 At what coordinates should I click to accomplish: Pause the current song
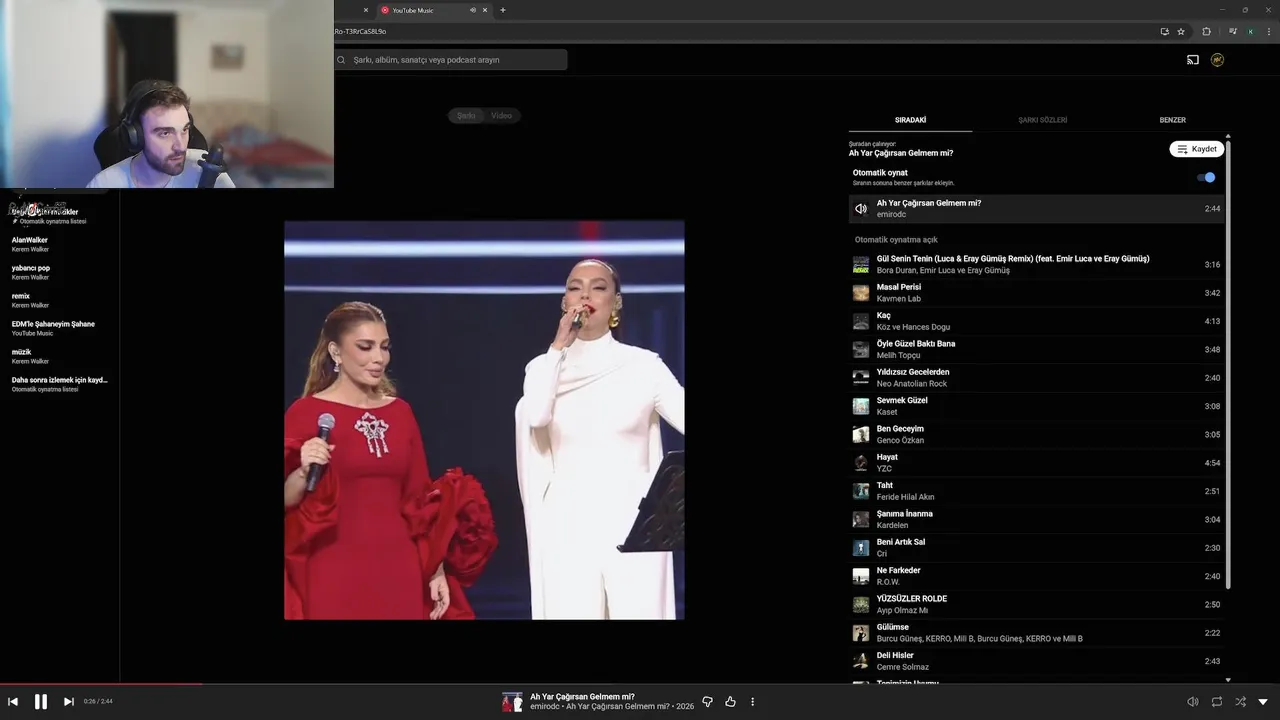[x=41, y=701]
